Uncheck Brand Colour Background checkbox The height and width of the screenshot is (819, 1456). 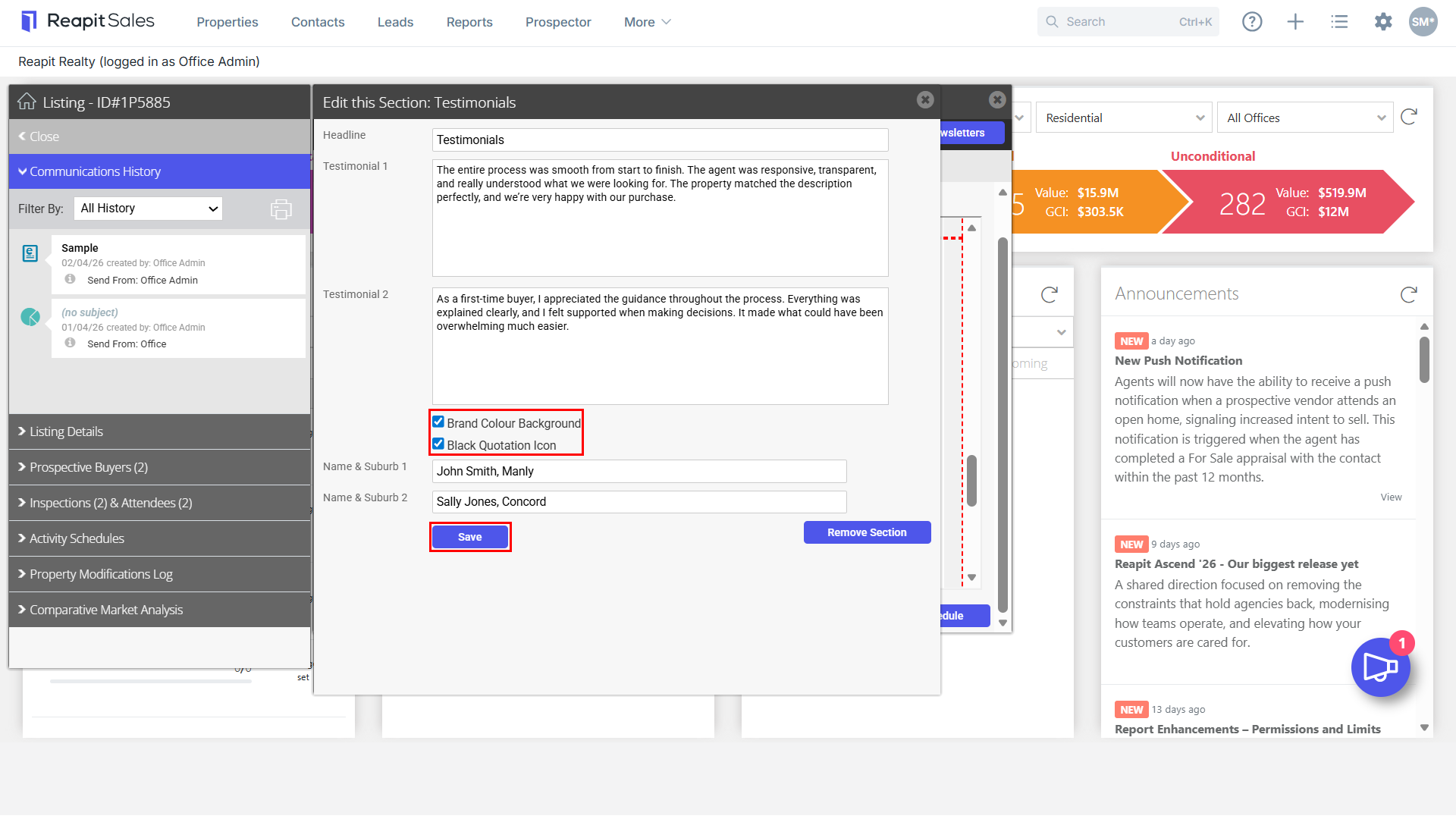[438, 422]
